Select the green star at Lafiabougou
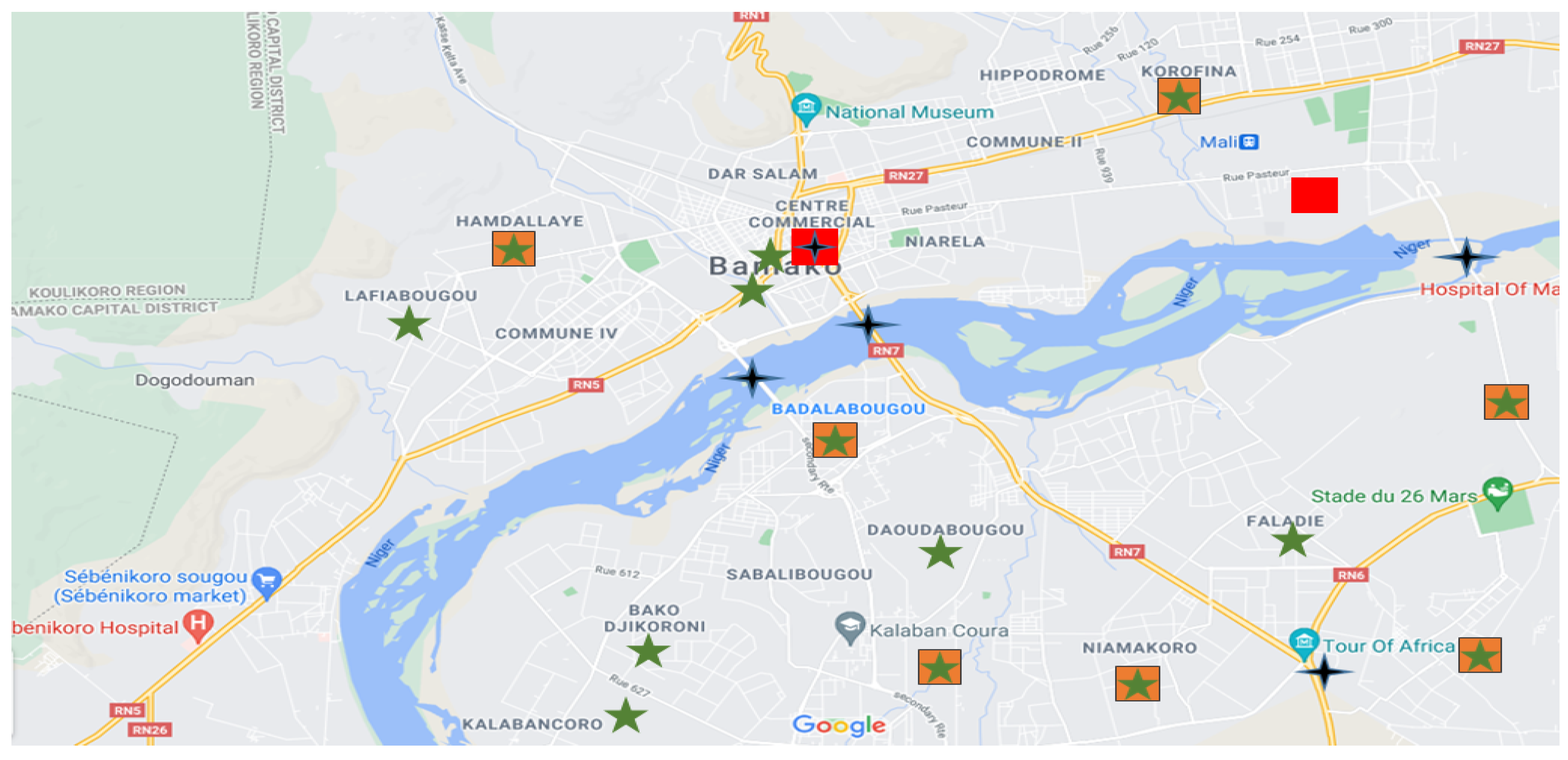Screen dimensions: 1568x760 tap(409, 323)
